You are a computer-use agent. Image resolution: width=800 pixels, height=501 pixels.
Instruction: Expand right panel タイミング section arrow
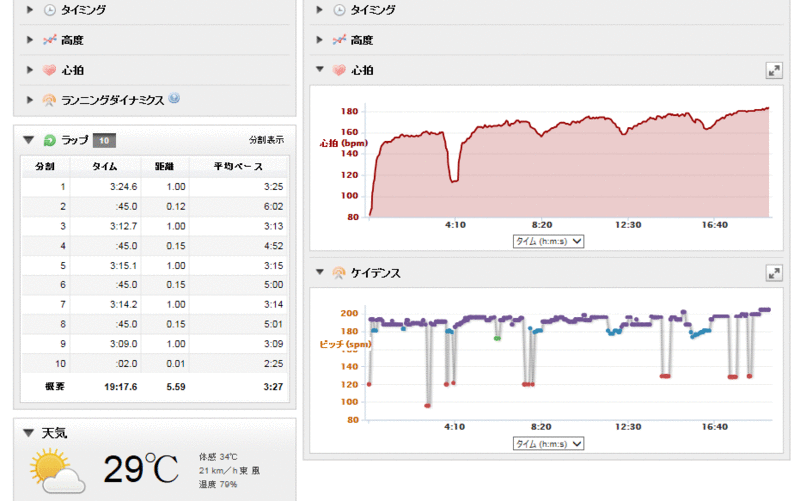[319, 10]
